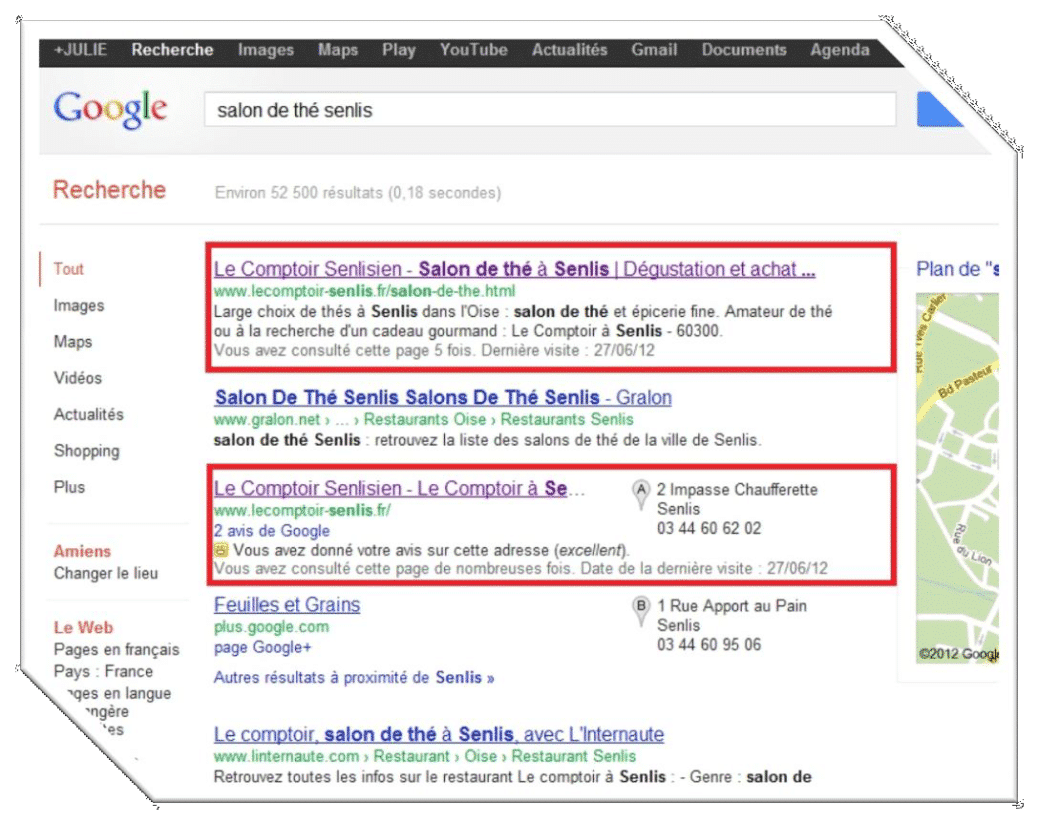This screenshot has height=823, width=1038.
Task: Select the Tout filter in left sidebar
Action: pyautogui.click(x=69, y=269)
